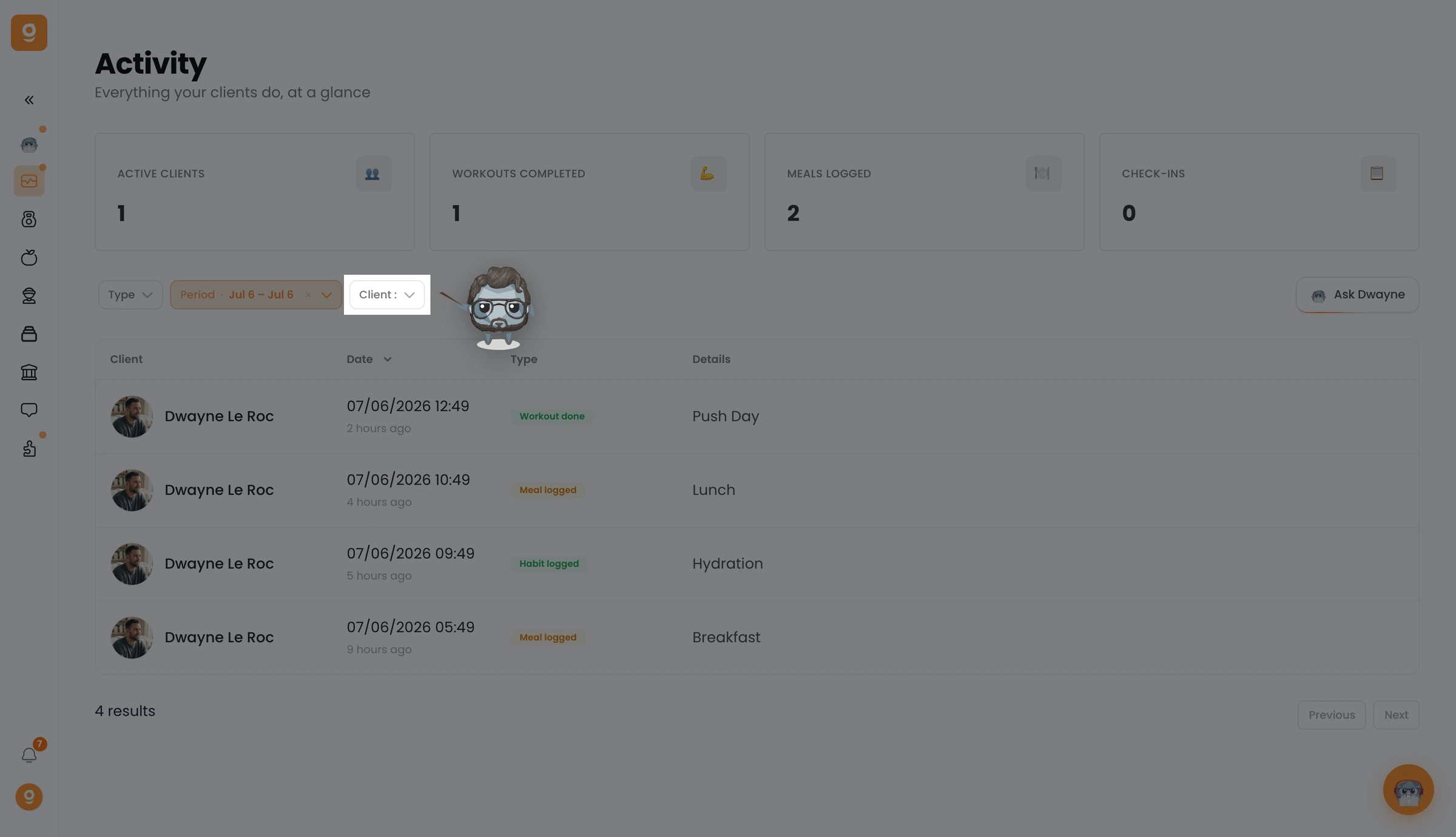Image resolution: width=1456 pixels, height=837 pixels.
Task: Open the Period Jul 6 – Jul 6 dropdown arrow
Action: click(x=326, y=295)
